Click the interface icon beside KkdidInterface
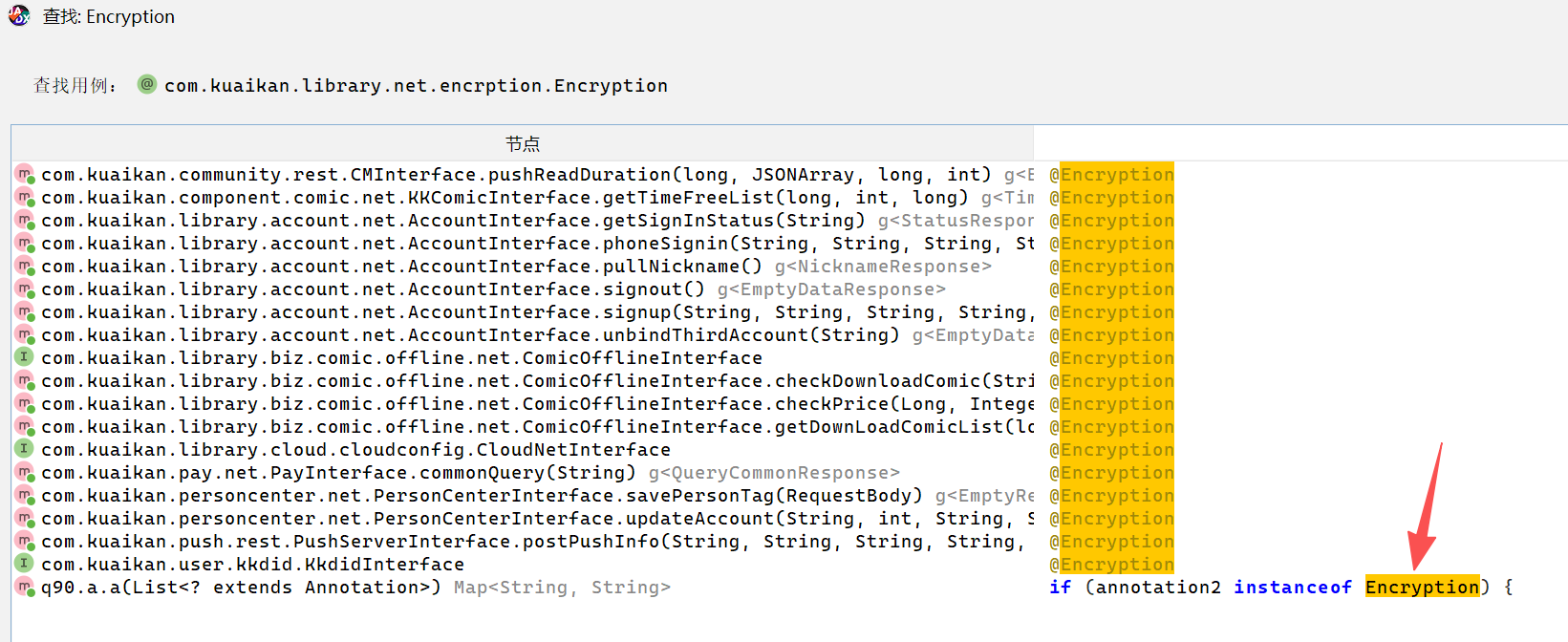Screen dimensions: 1568x642 pos(24,564)
